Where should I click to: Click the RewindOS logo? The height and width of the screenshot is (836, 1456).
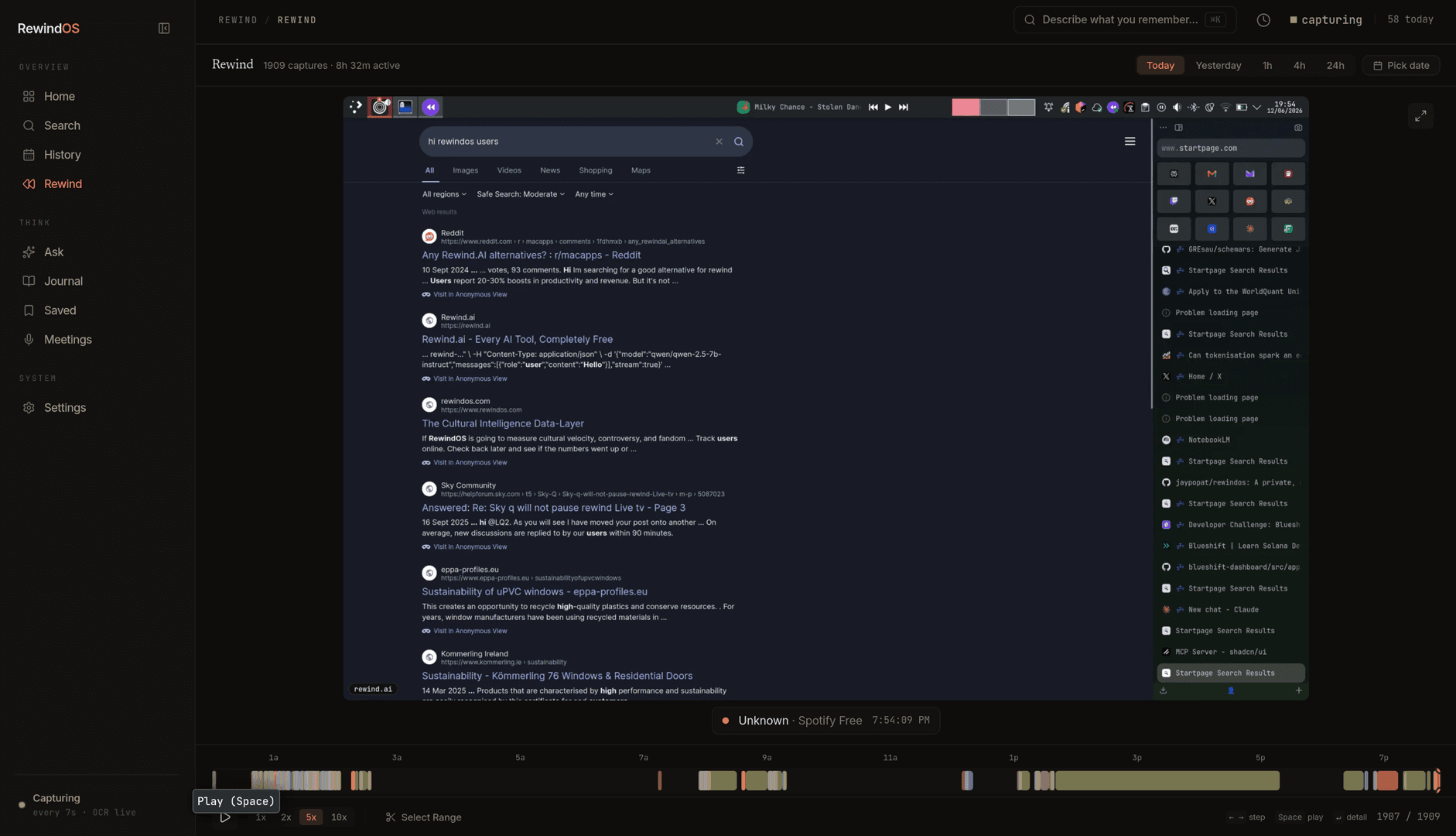point(49,29)
